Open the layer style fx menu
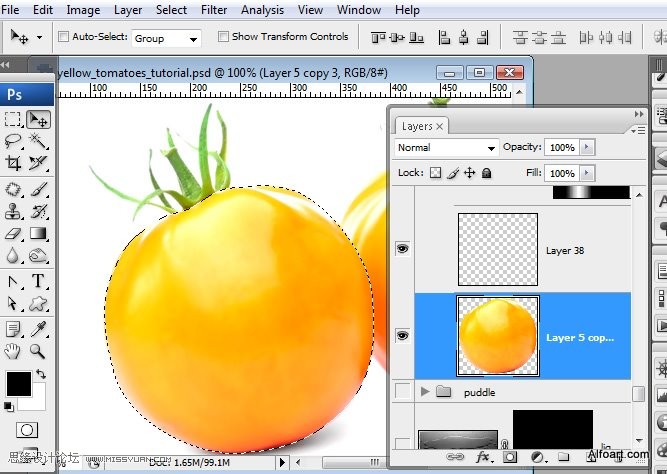This screenshot has height=474, width=667. [484, 457]
